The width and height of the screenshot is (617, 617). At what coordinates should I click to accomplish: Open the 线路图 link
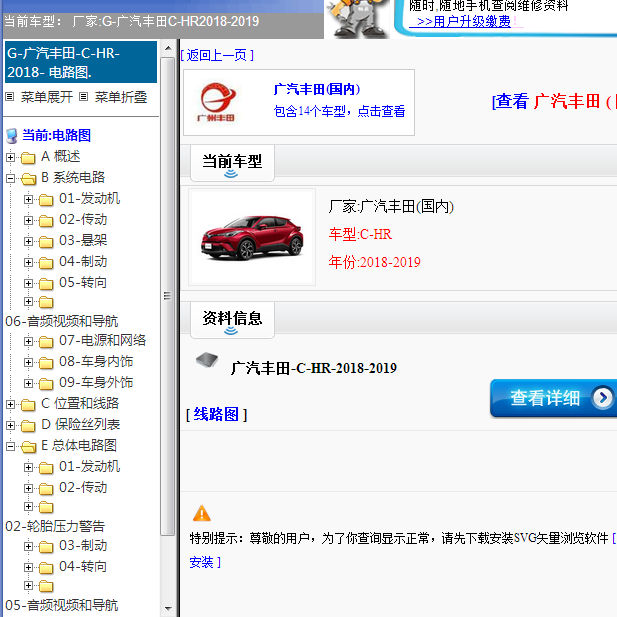[216, 414]
